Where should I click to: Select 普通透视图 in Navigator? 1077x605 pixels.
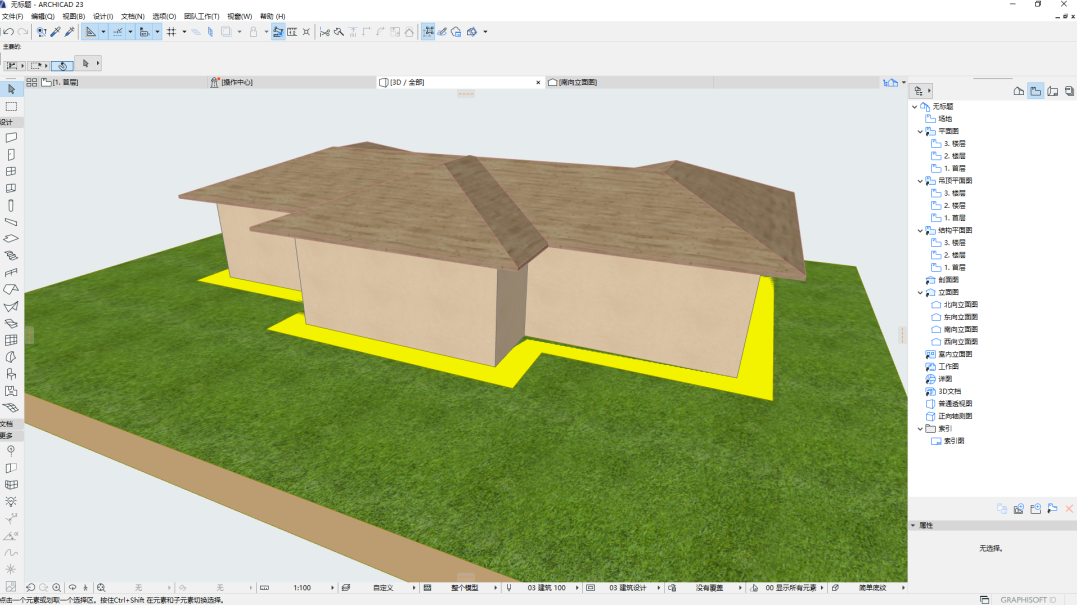click(955, 404)
